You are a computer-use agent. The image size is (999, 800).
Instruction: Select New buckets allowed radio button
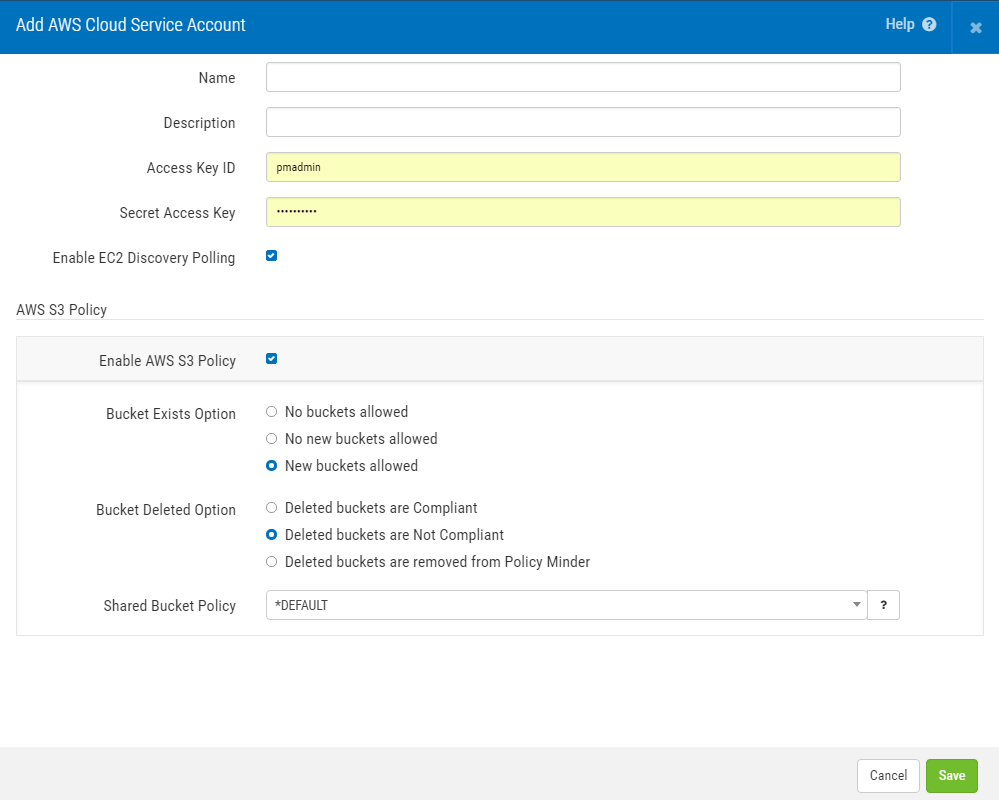[271, 466]
